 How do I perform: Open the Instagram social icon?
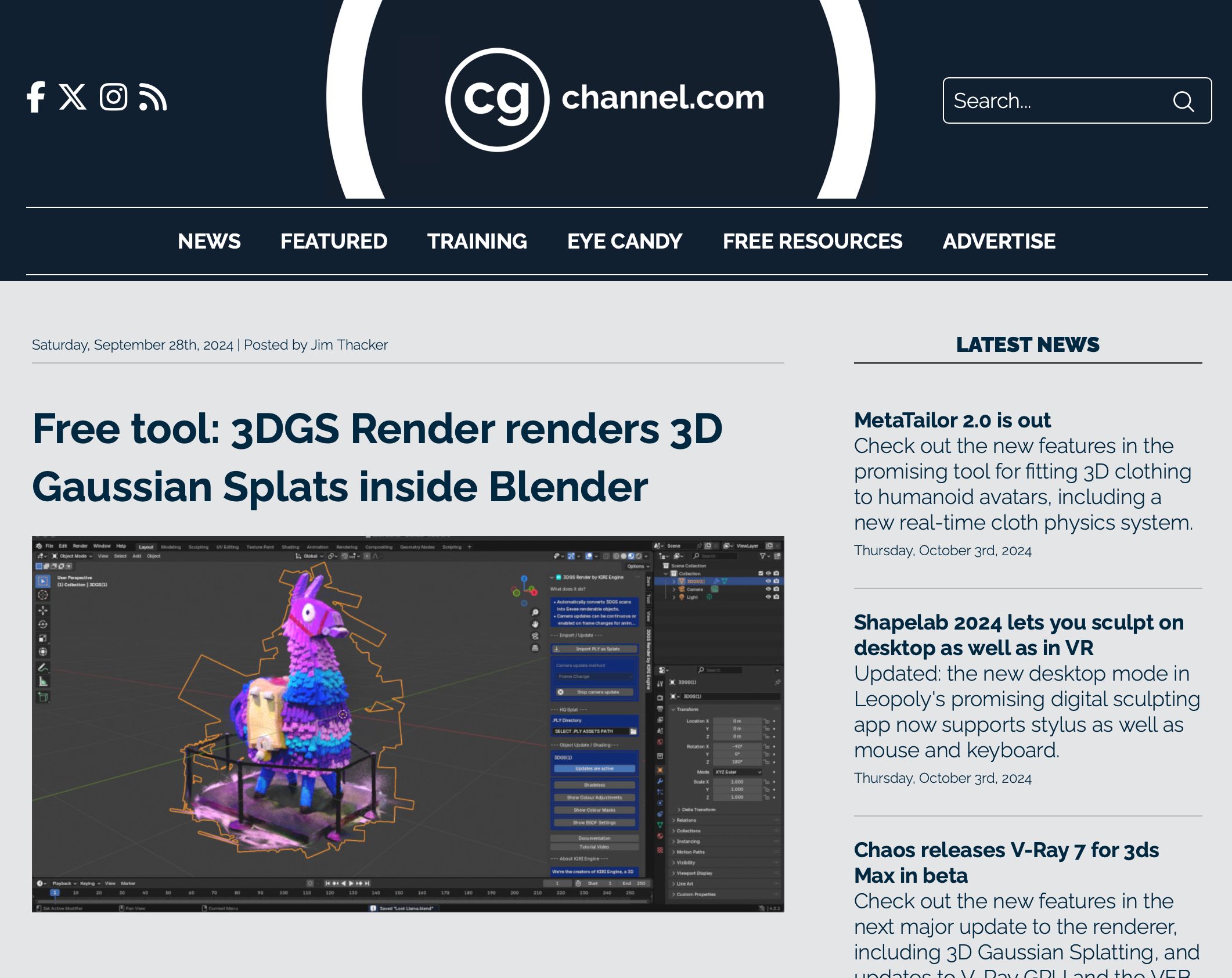(113, 97)
